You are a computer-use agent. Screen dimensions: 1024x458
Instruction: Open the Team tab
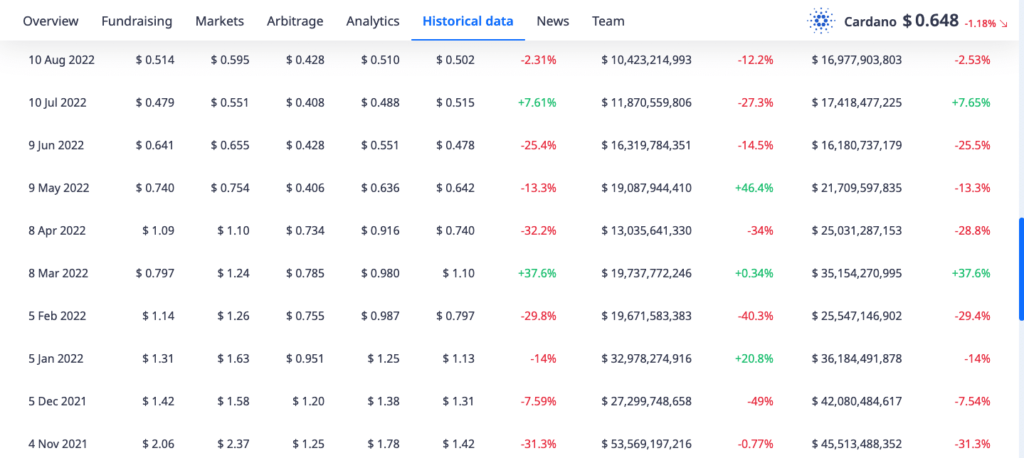click(608, 21)
